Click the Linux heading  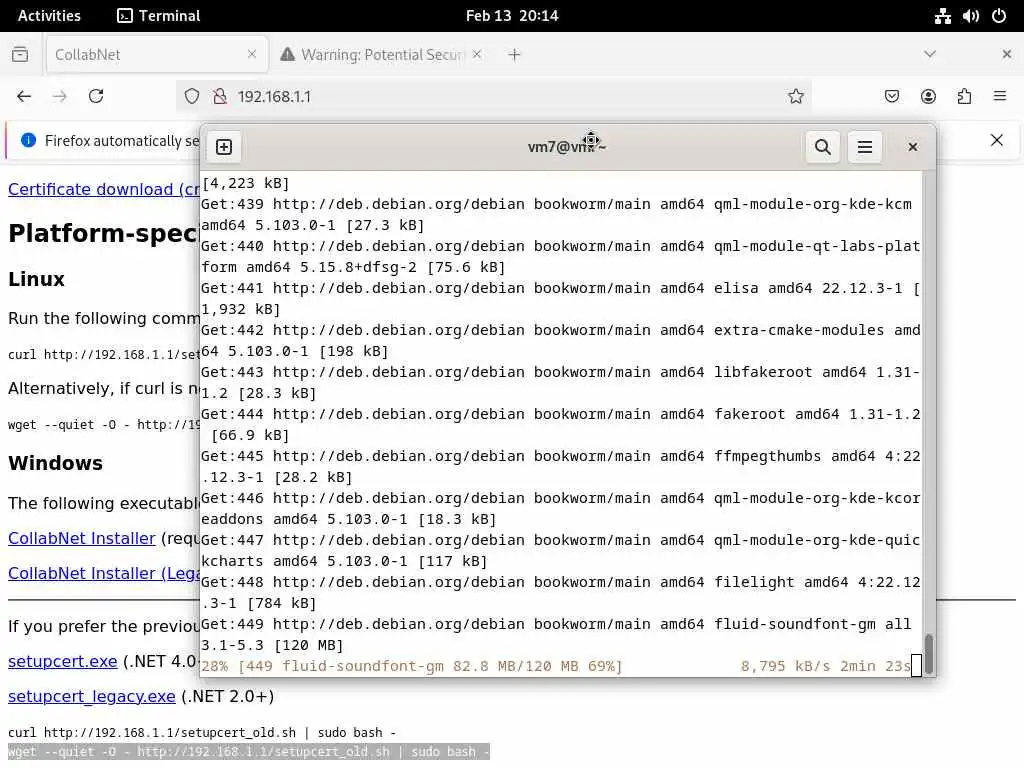[x=37, y=280]
